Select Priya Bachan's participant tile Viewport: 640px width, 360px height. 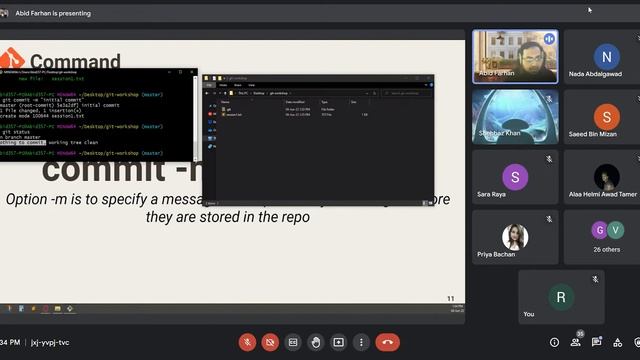click(515, 237)
